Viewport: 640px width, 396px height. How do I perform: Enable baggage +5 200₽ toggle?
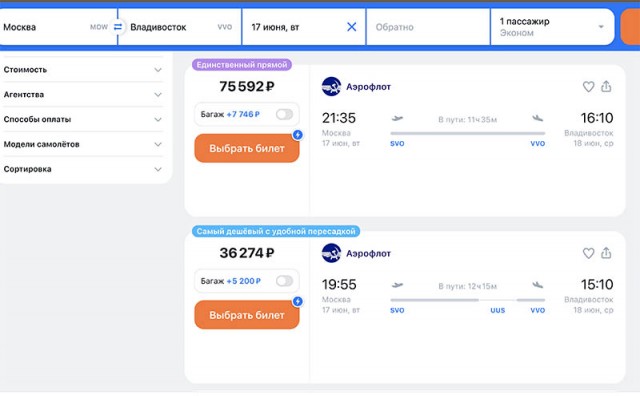284,281
